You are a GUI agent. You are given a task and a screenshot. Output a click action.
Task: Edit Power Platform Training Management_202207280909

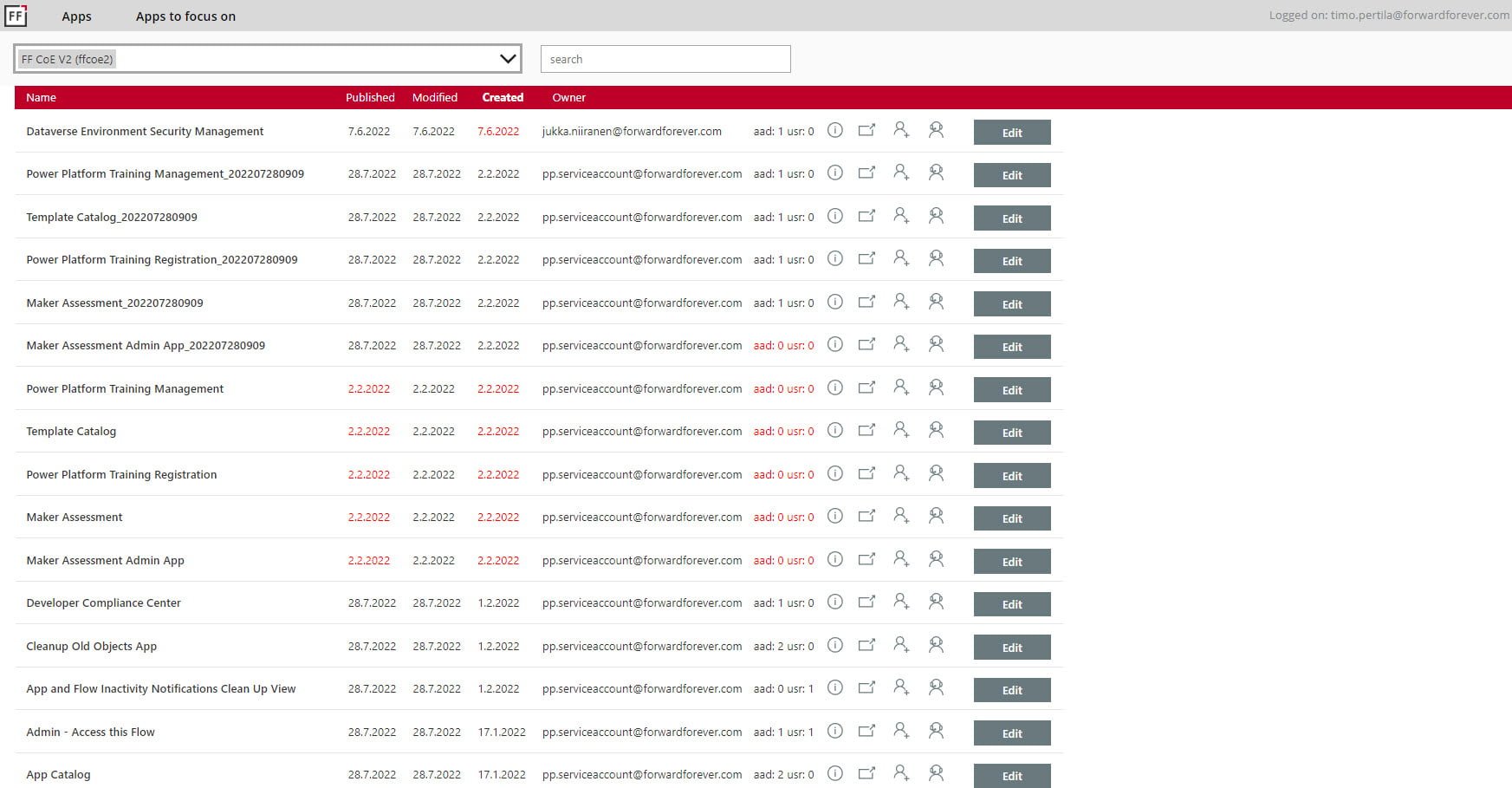click(x=1012, y=175)
